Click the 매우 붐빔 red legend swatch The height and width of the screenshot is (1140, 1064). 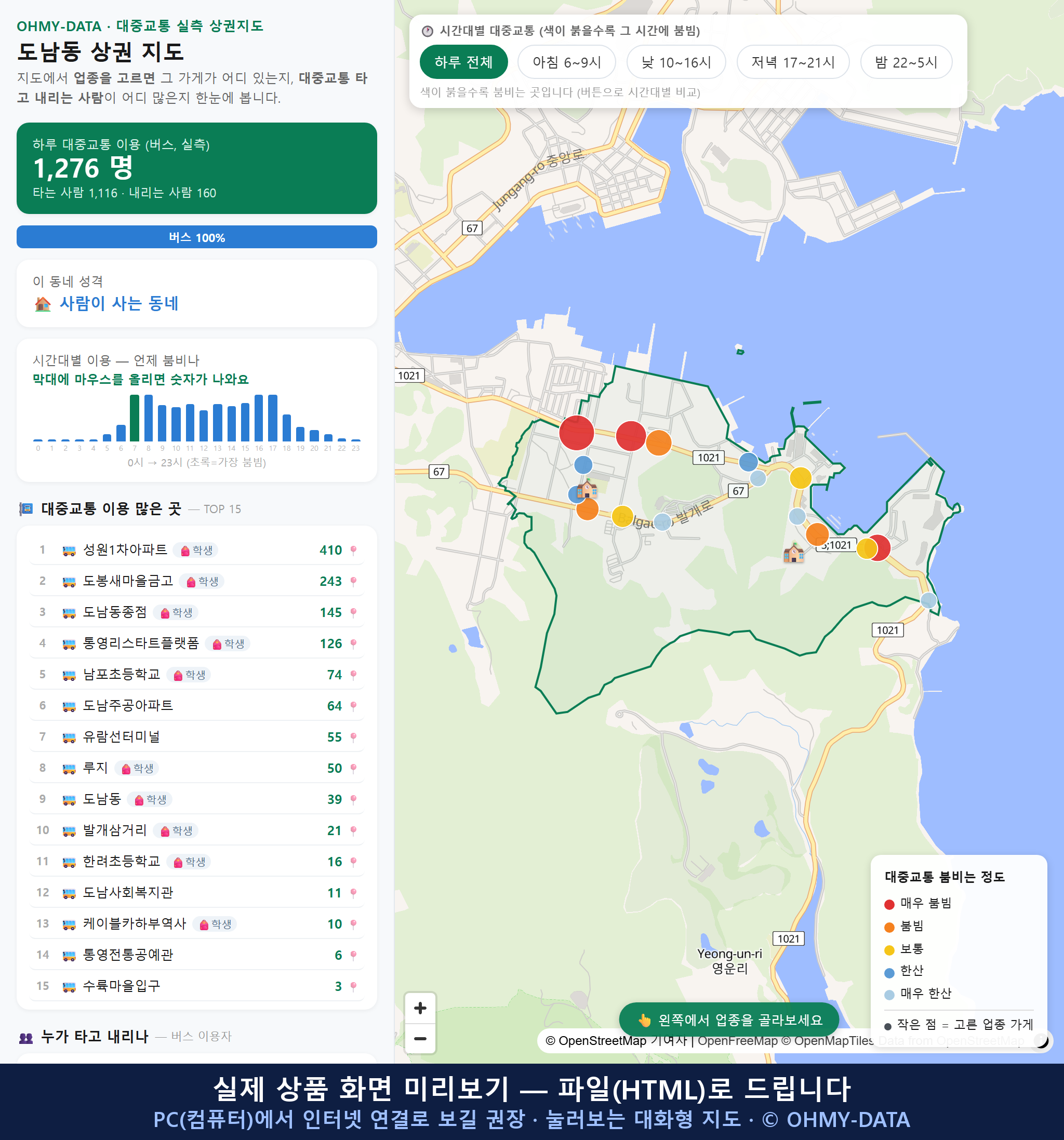point(889,904)
